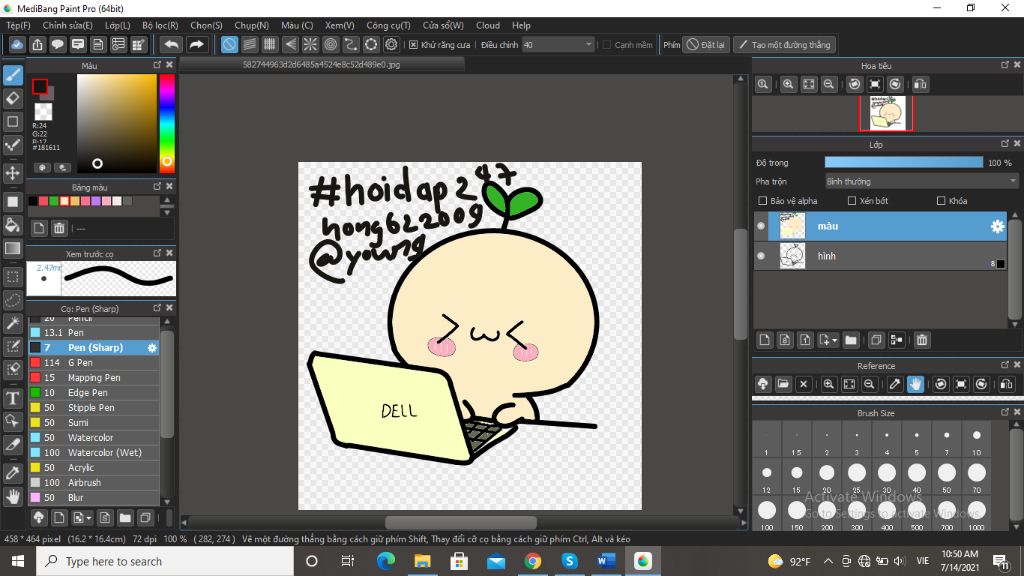Select the hình layer
Screen dimensions: 1024x576
tap(880, 256)
